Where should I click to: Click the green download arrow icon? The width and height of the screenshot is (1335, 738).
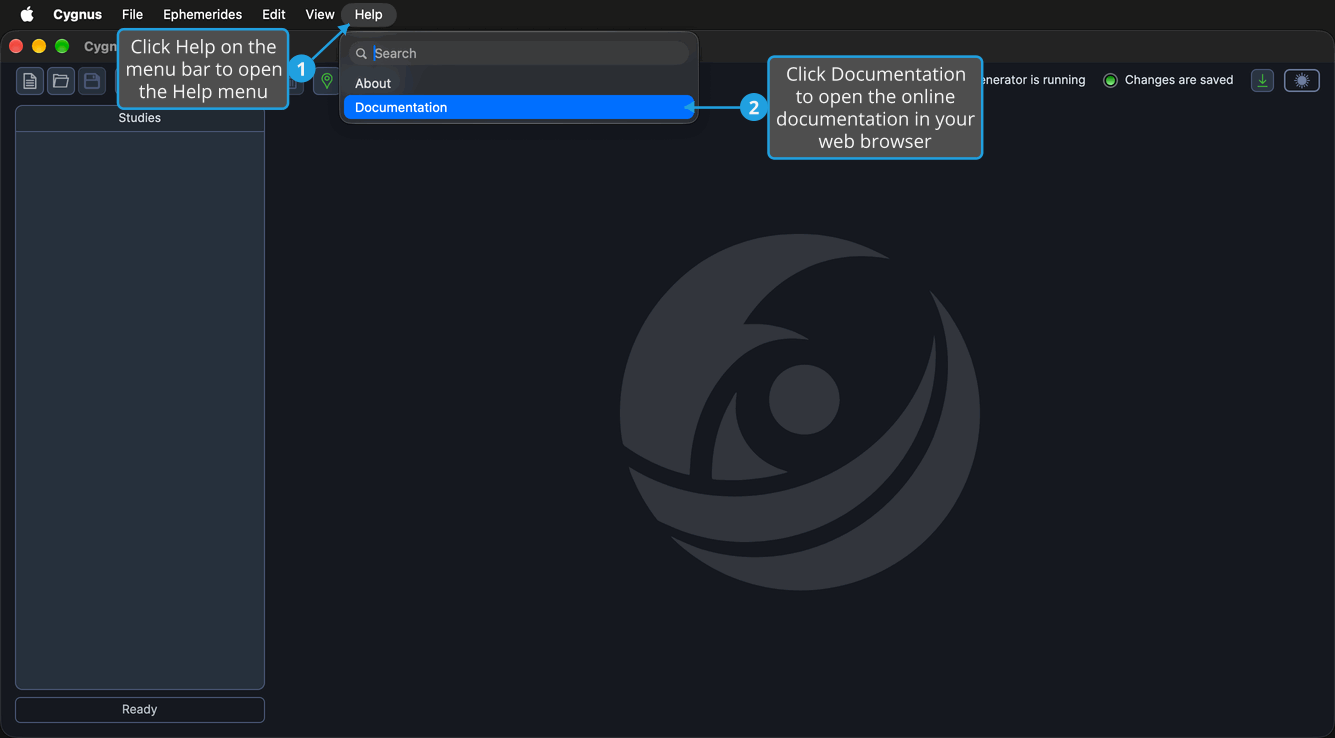click(1263, 81)
